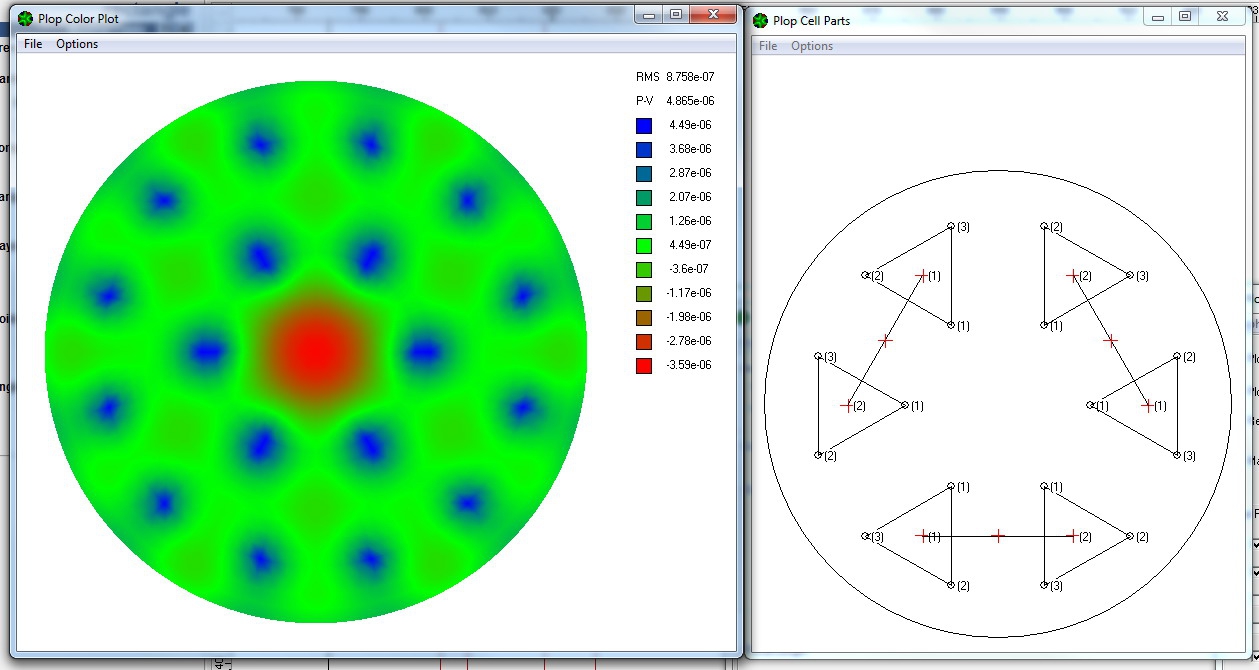Maximize the Plop Color Plot window
This screenshot has width=1259, height=670.
[x=676, y=14]
